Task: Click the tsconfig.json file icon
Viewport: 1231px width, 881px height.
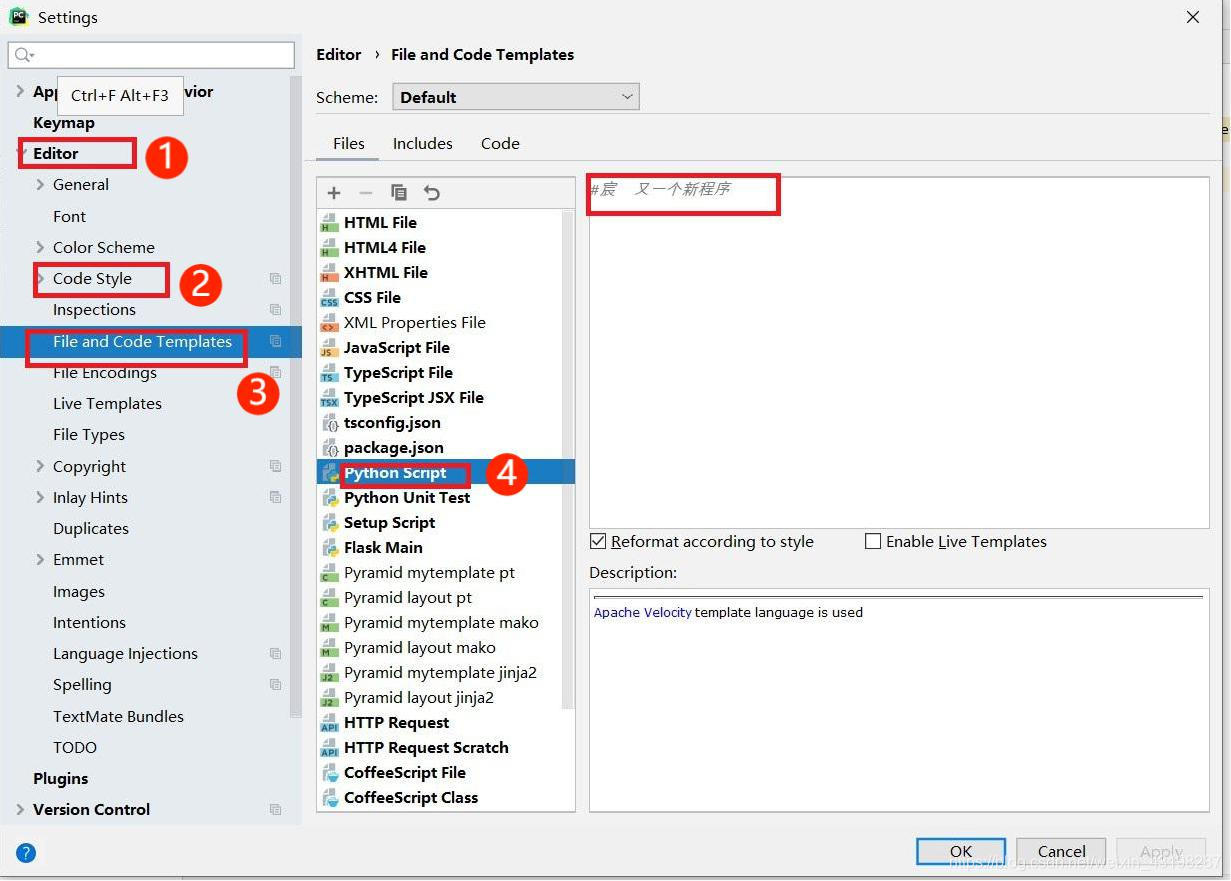Action: (329, 423)
